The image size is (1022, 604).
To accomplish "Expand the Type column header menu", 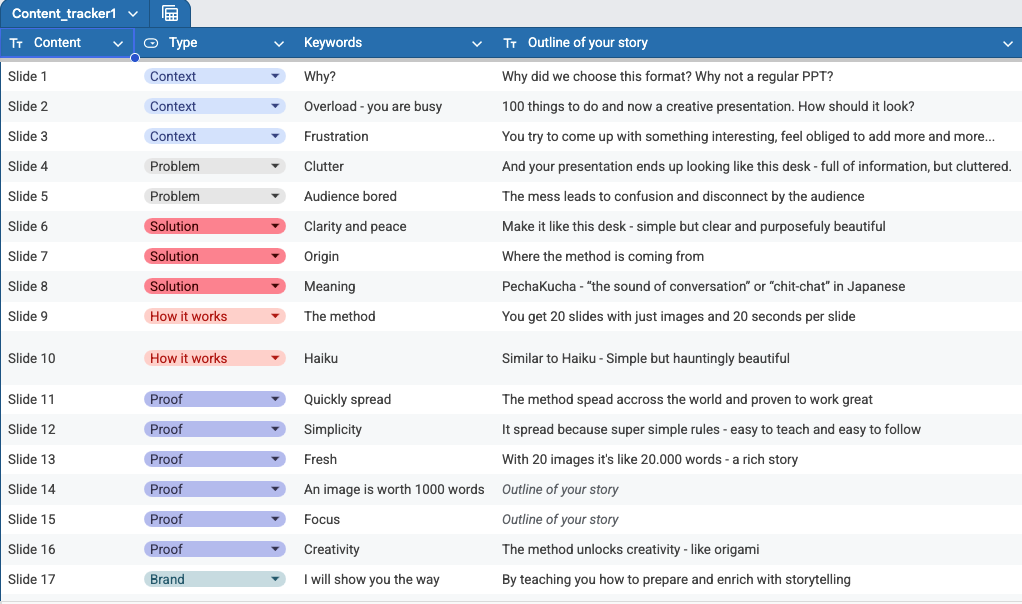I will 279,44.
